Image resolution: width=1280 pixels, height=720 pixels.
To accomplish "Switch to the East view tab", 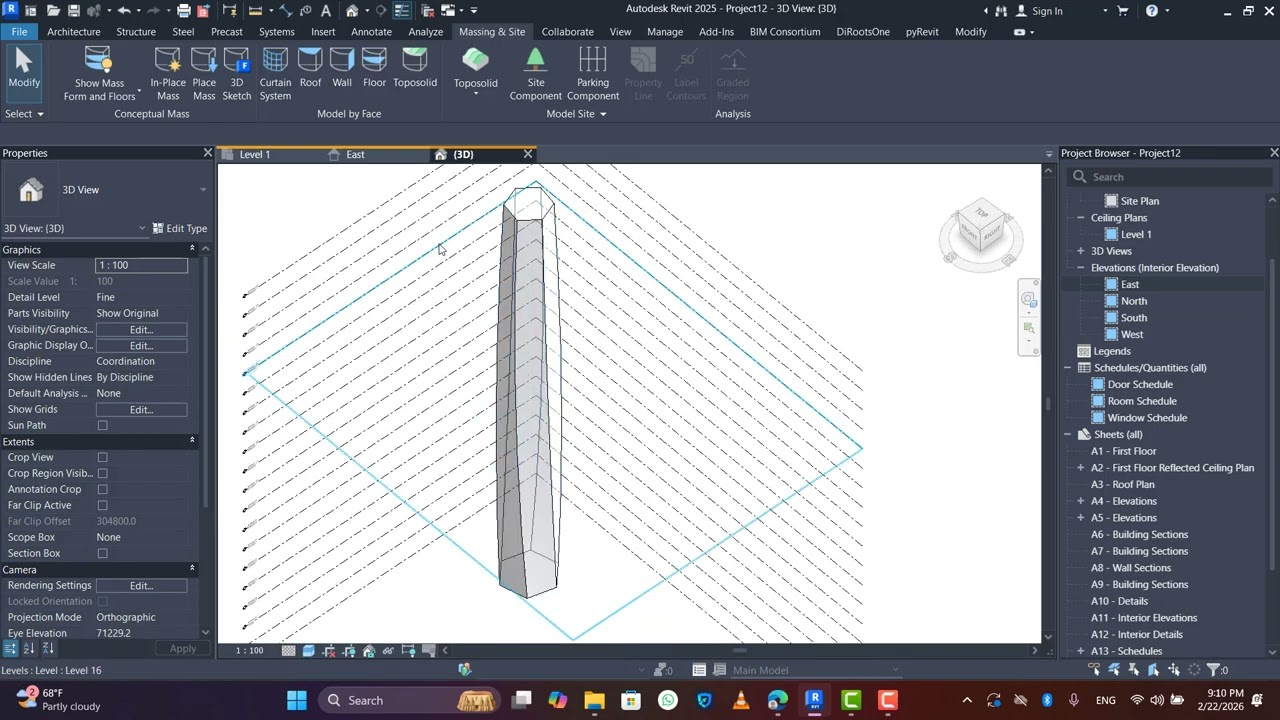I will [355, 154].
